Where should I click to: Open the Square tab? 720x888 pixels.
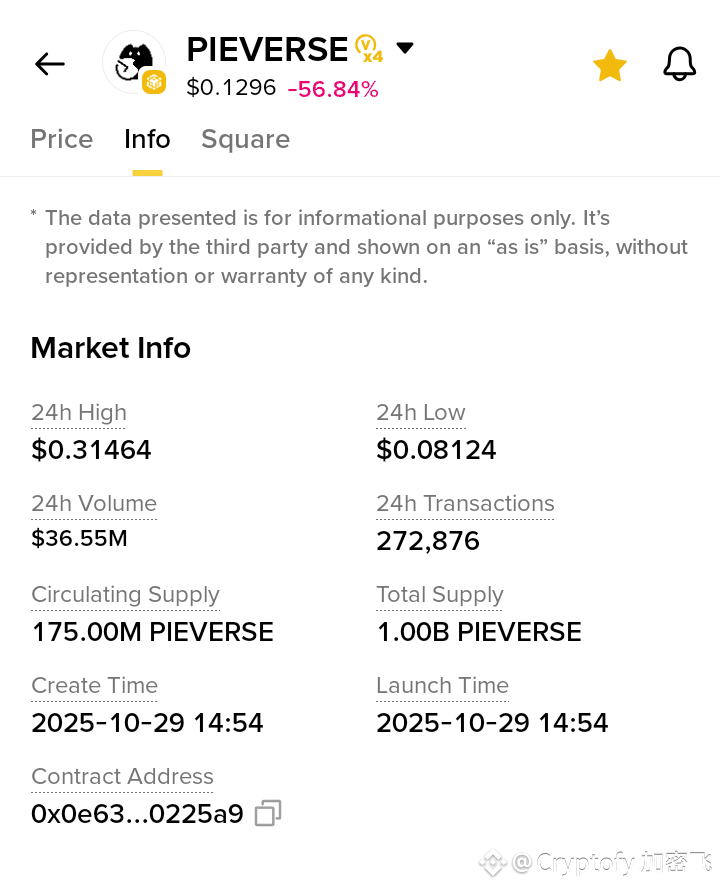(x=245, y=139)
